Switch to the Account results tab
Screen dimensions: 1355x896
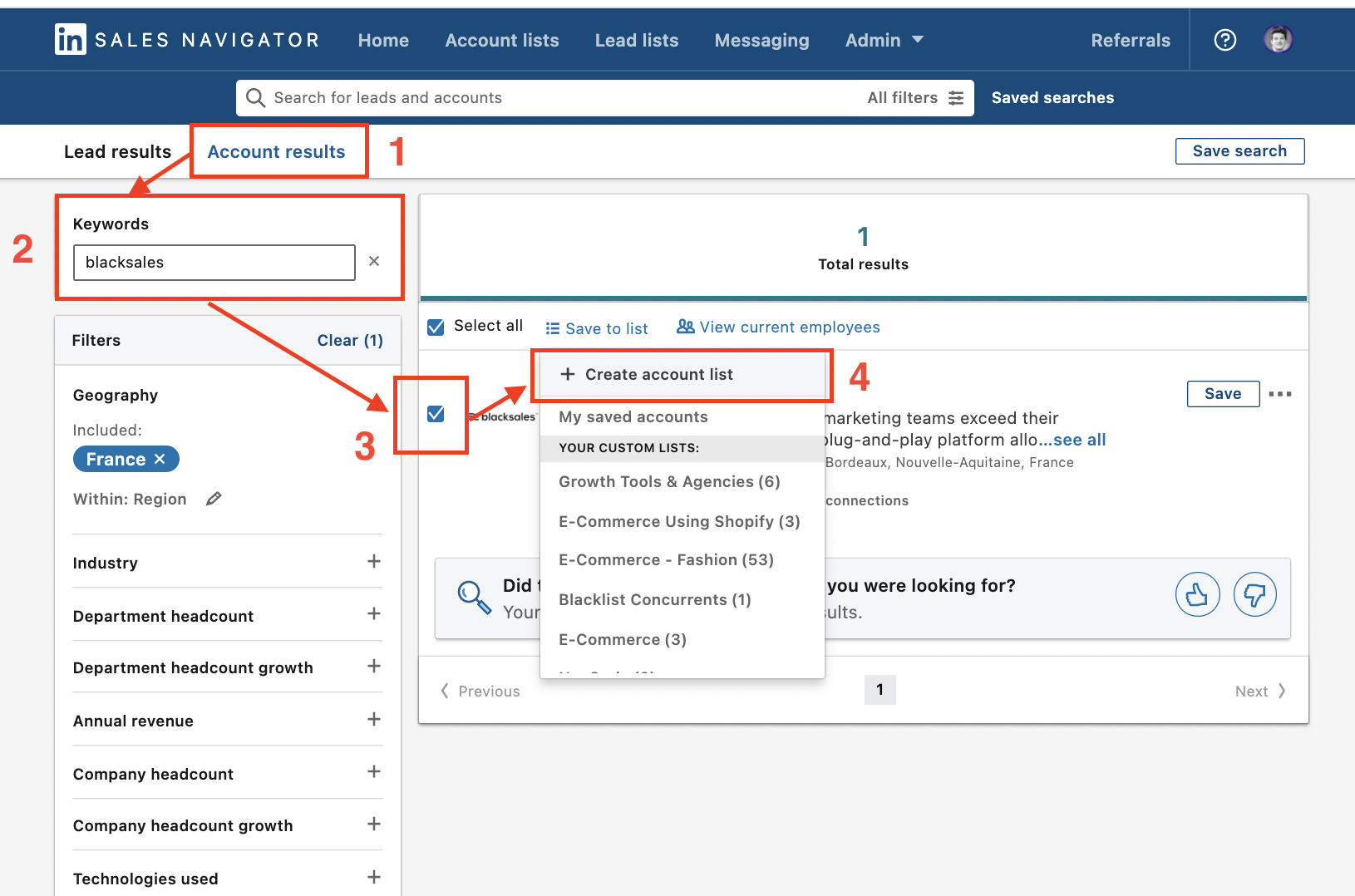pyautogui.click(x=276, y=151)
